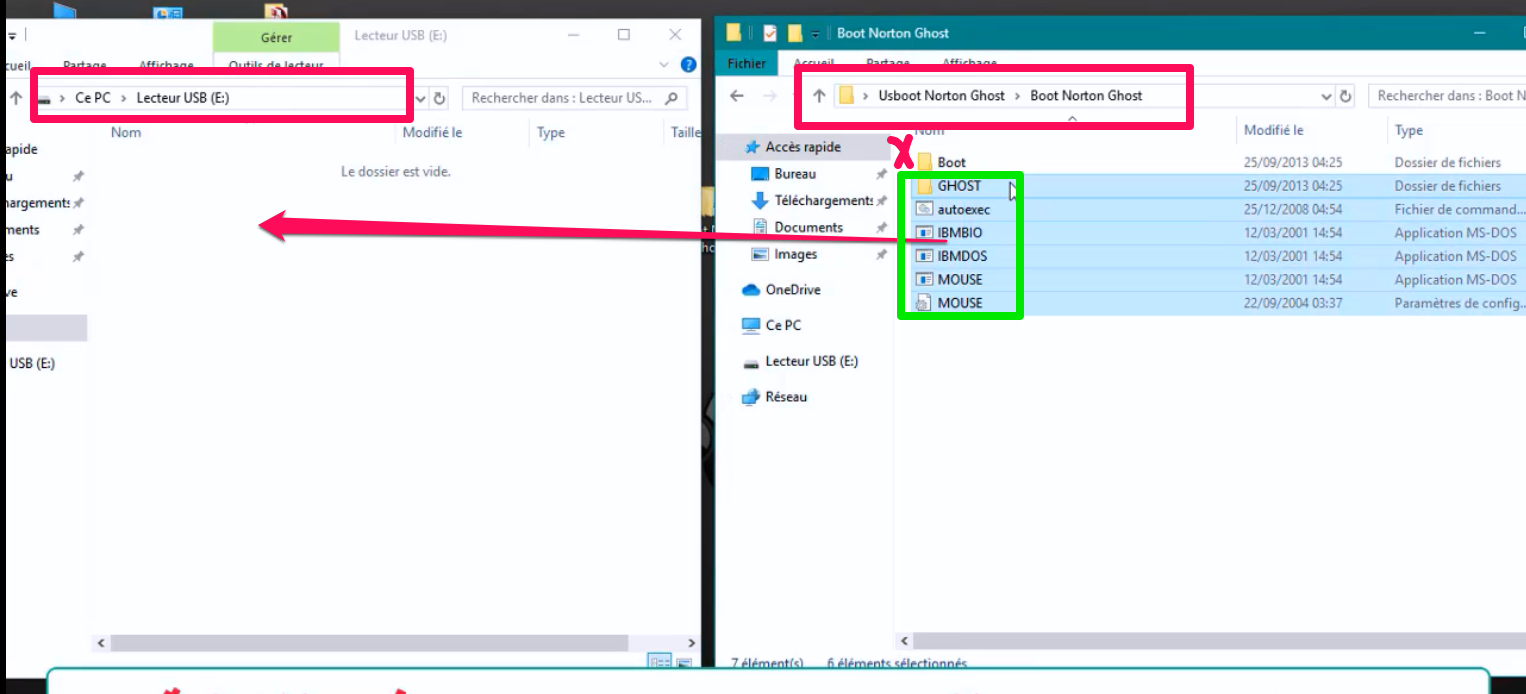Open Téléchargements in the navigation pane
This screenshot has height=694, width=1526.
(x=824, y=201)
